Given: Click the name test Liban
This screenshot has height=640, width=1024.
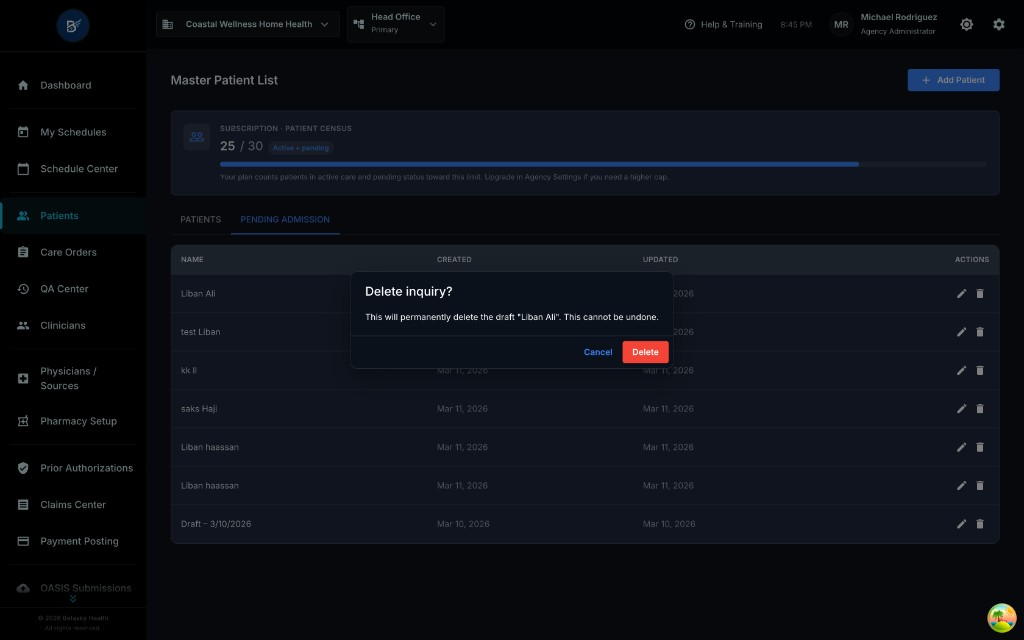Looking at the screenshot, I should coord(200,332).
